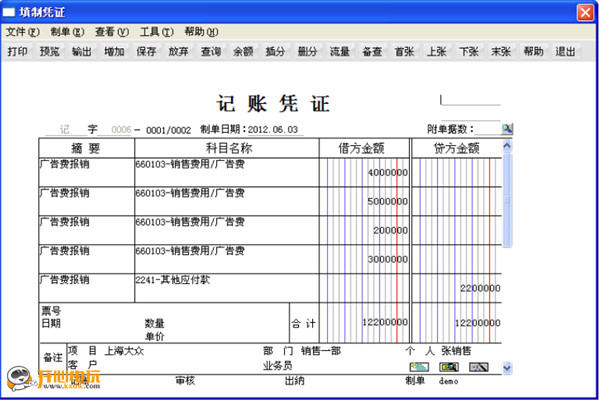Click the 退出 (Exit) button

565,51
